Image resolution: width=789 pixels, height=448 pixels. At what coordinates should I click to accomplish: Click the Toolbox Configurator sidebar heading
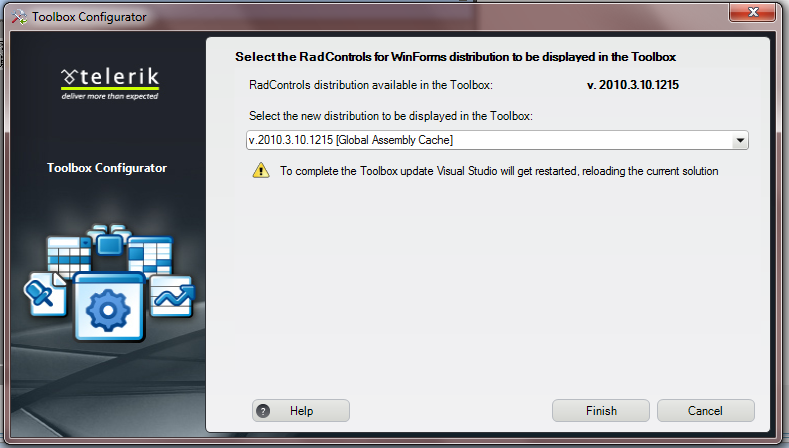107,168
